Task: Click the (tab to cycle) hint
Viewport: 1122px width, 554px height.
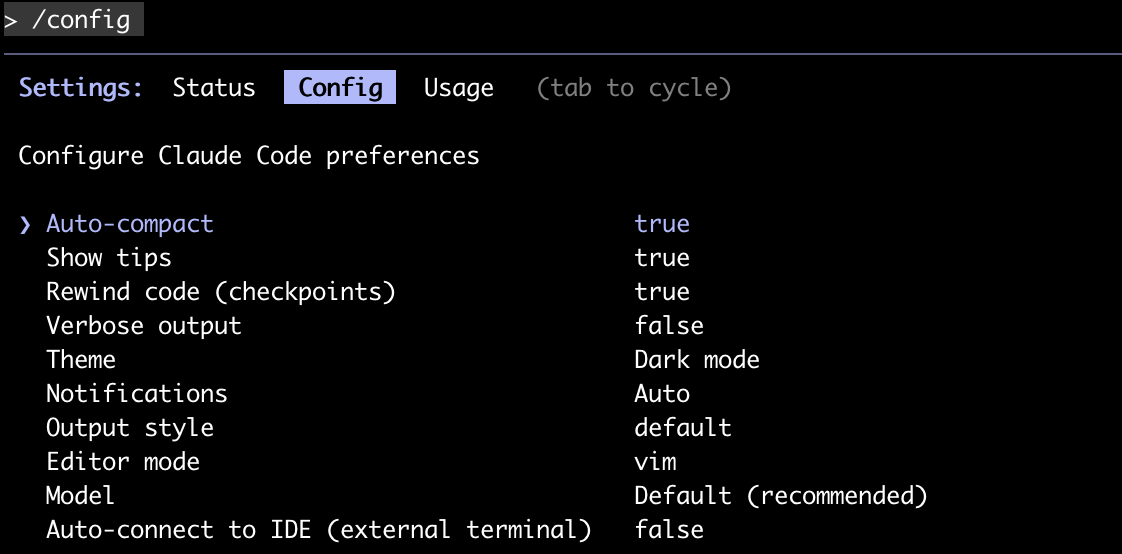Action: [x=634, y=88]
